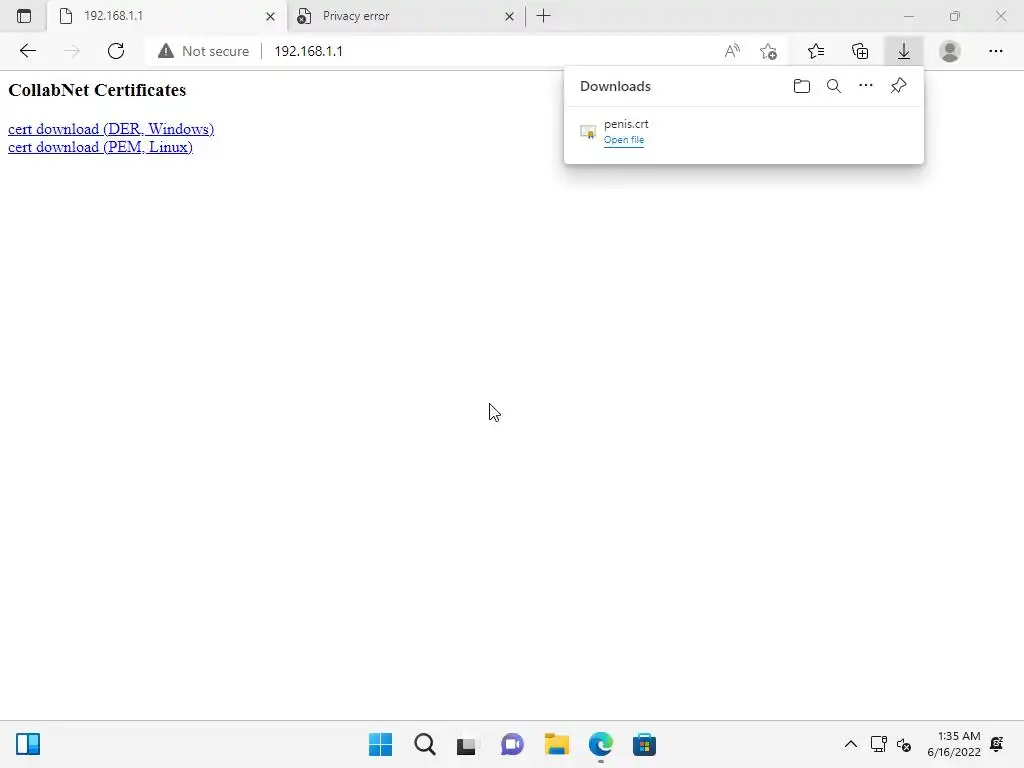Toggle the Downloads toolbar button
Viewport: 1024px width, 768px height.
(904, 51)
